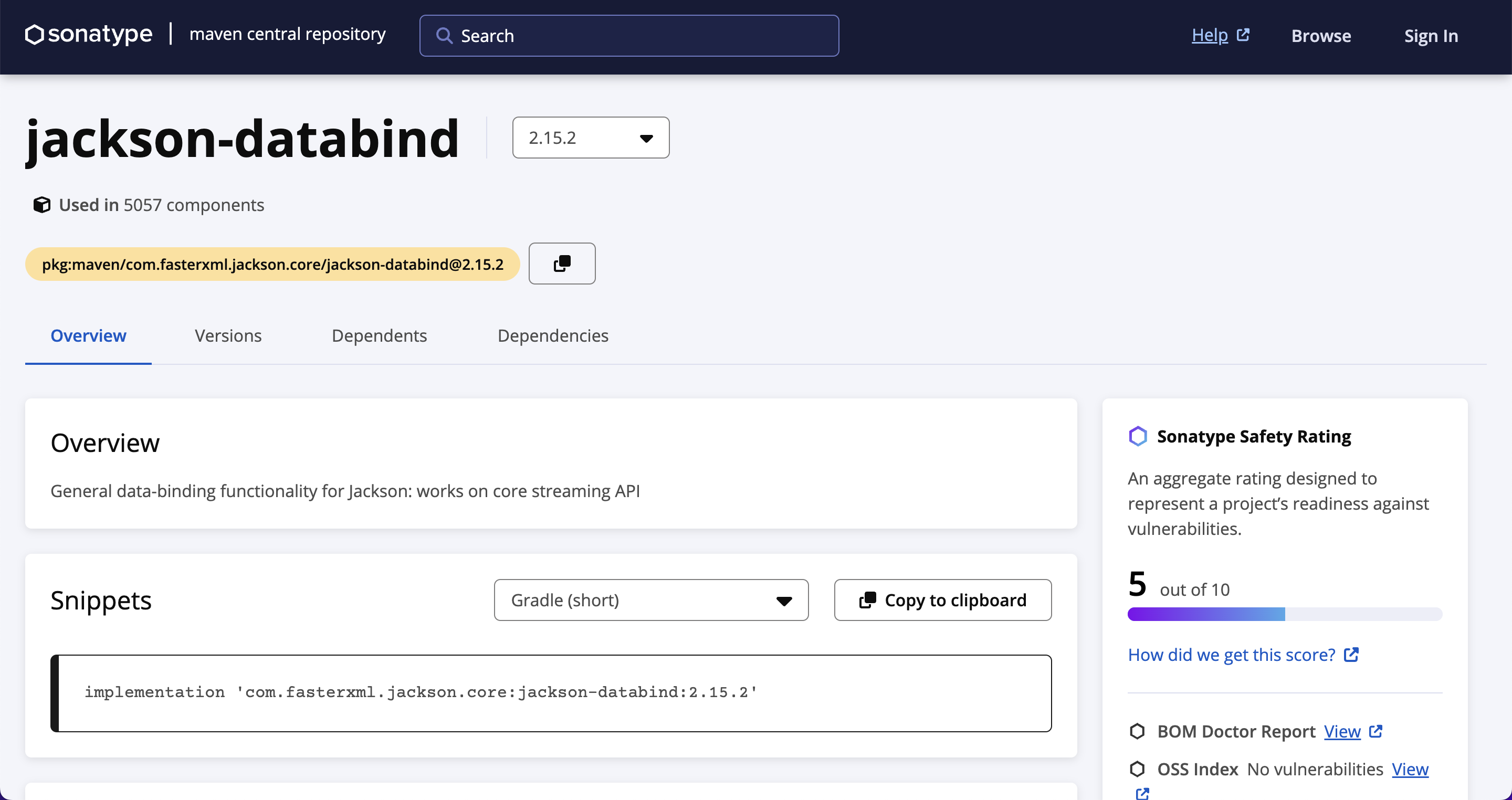Click BOM Doctor Report hexagon icon
Screen dimensions: 1512x800
point(1138,731)
